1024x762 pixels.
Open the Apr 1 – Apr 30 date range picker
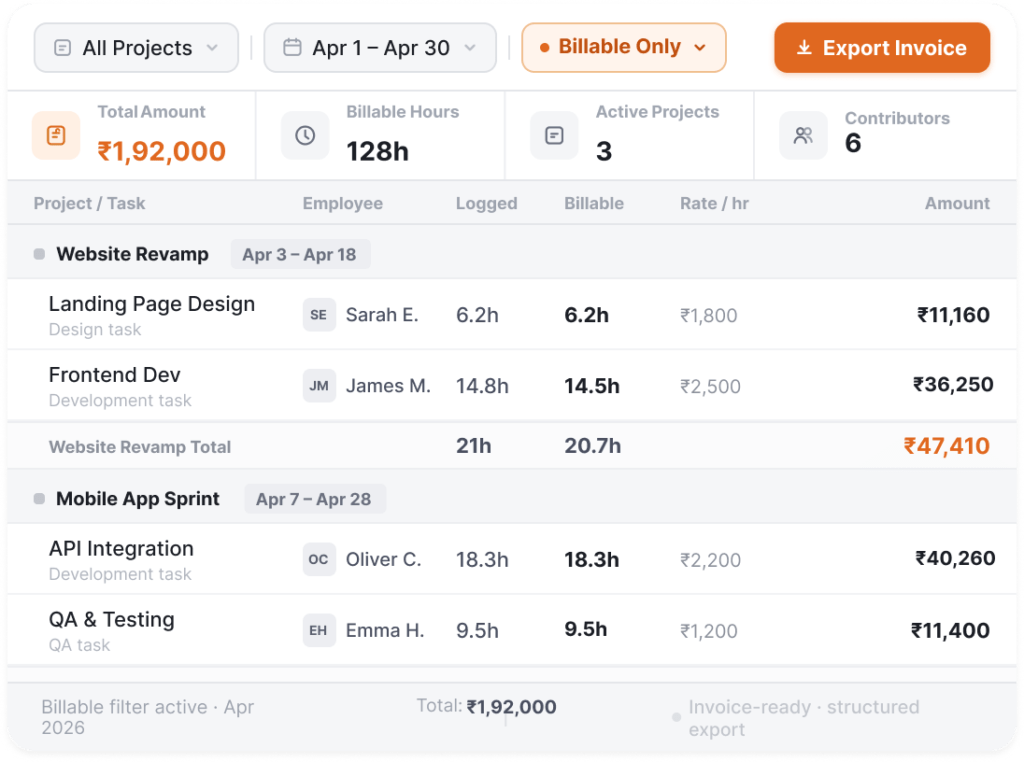click(x=380, y=48)
